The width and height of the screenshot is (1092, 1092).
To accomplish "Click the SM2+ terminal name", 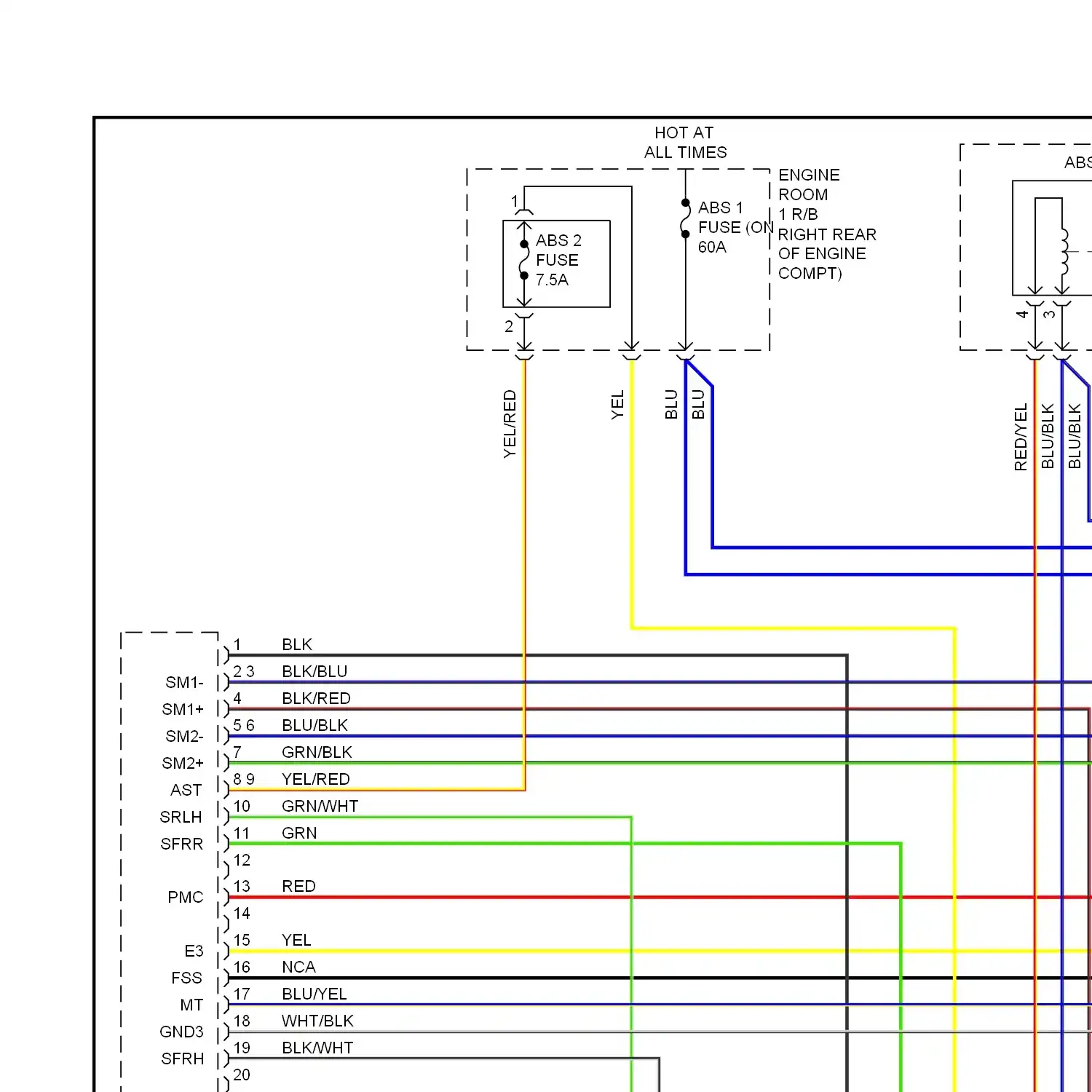I will click(x=183, y=763).
